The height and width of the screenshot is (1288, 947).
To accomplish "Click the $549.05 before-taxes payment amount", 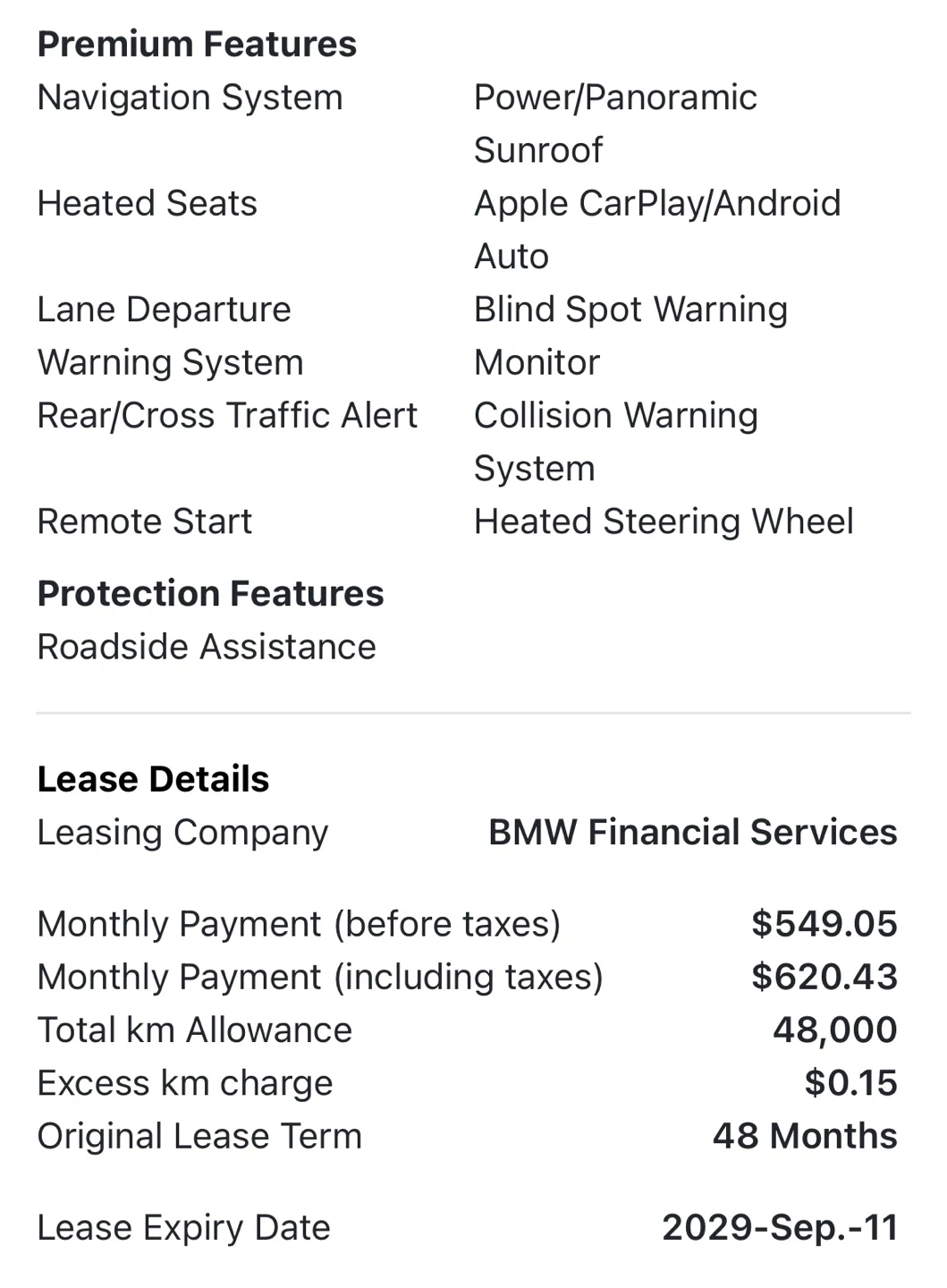I will click(824, 924).
